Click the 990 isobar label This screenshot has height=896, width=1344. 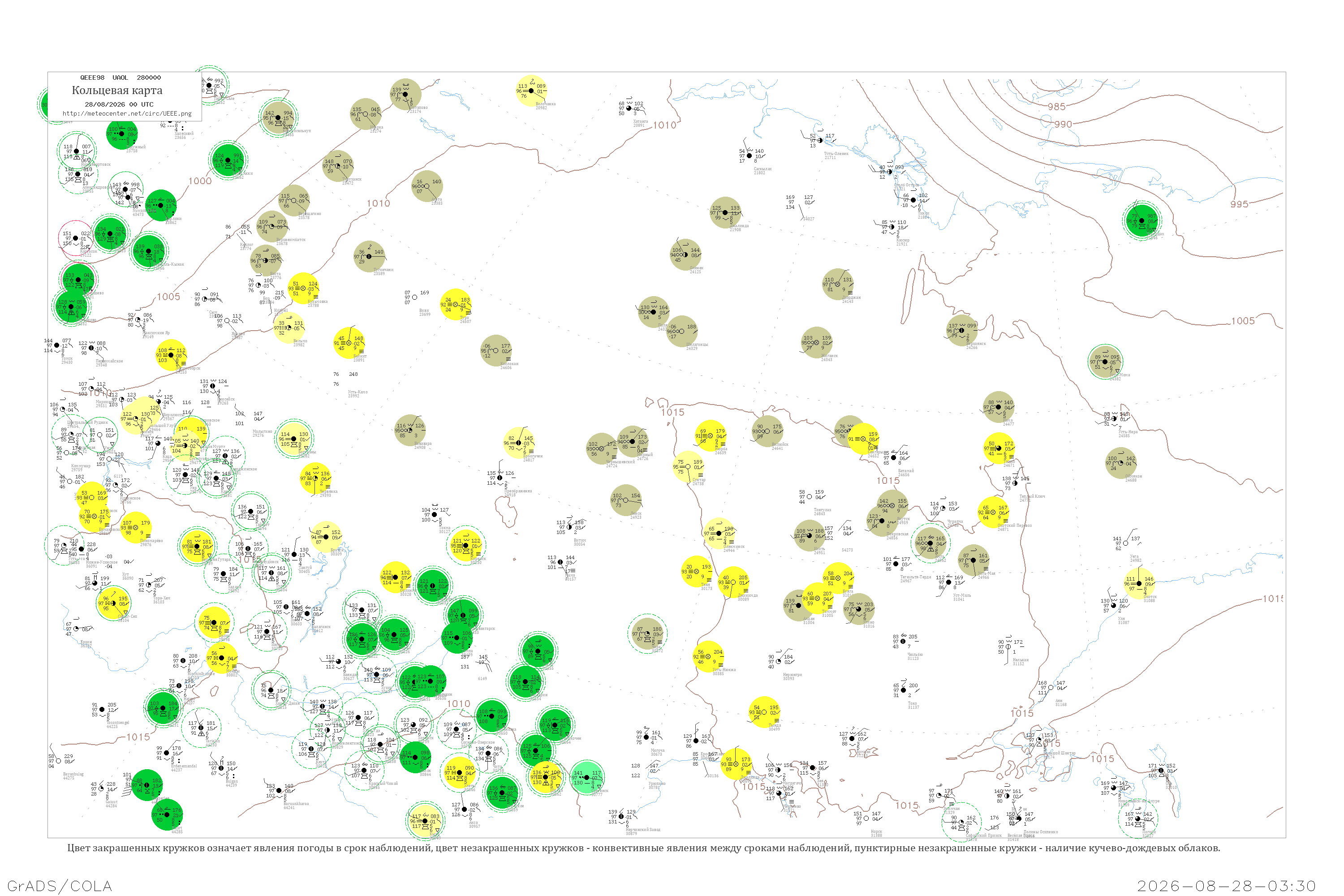point(1063,125)
